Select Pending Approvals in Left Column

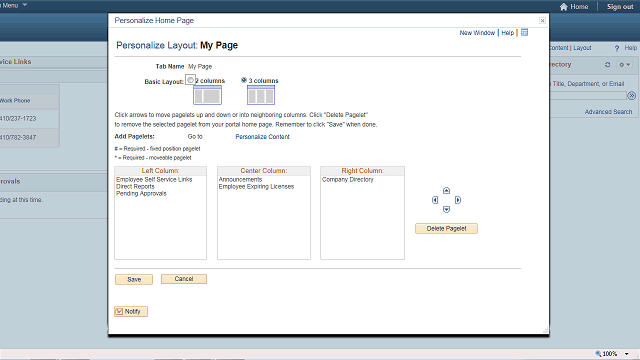click(141, 193)
